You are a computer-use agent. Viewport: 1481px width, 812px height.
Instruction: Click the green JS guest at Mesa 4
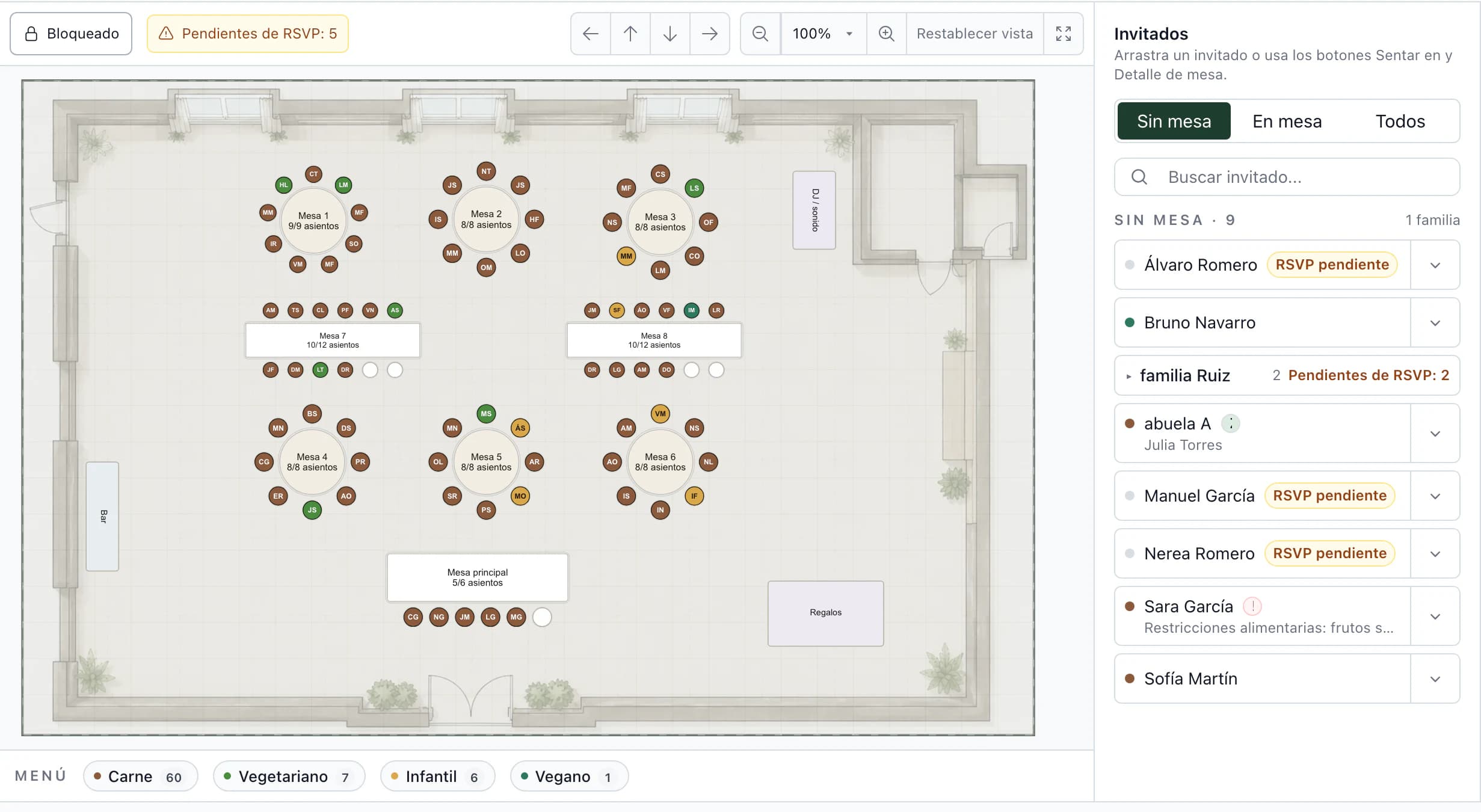click(312, 510)
